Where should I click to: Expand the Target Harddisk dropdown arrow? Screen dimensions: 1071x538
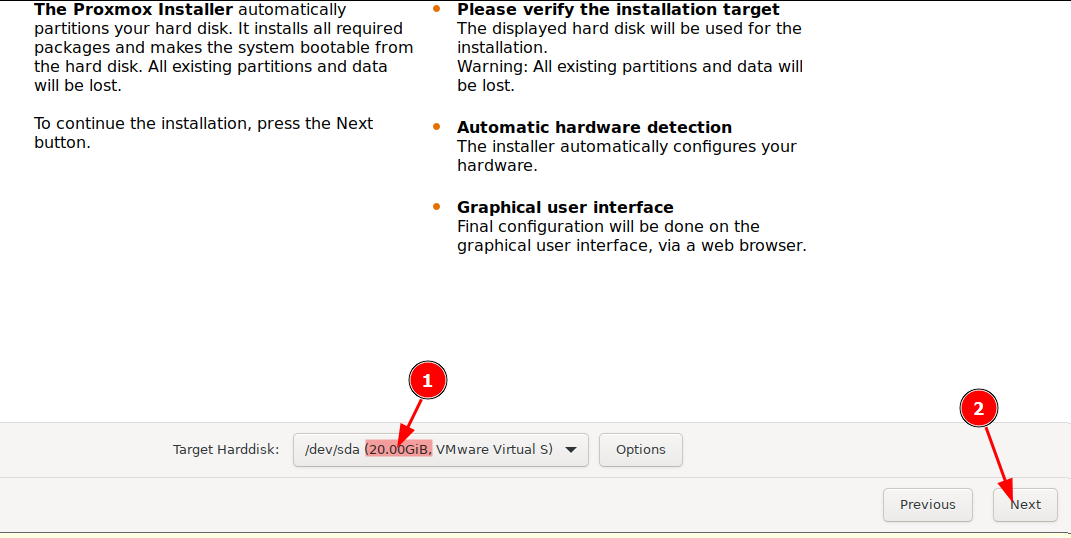point(571,450)
